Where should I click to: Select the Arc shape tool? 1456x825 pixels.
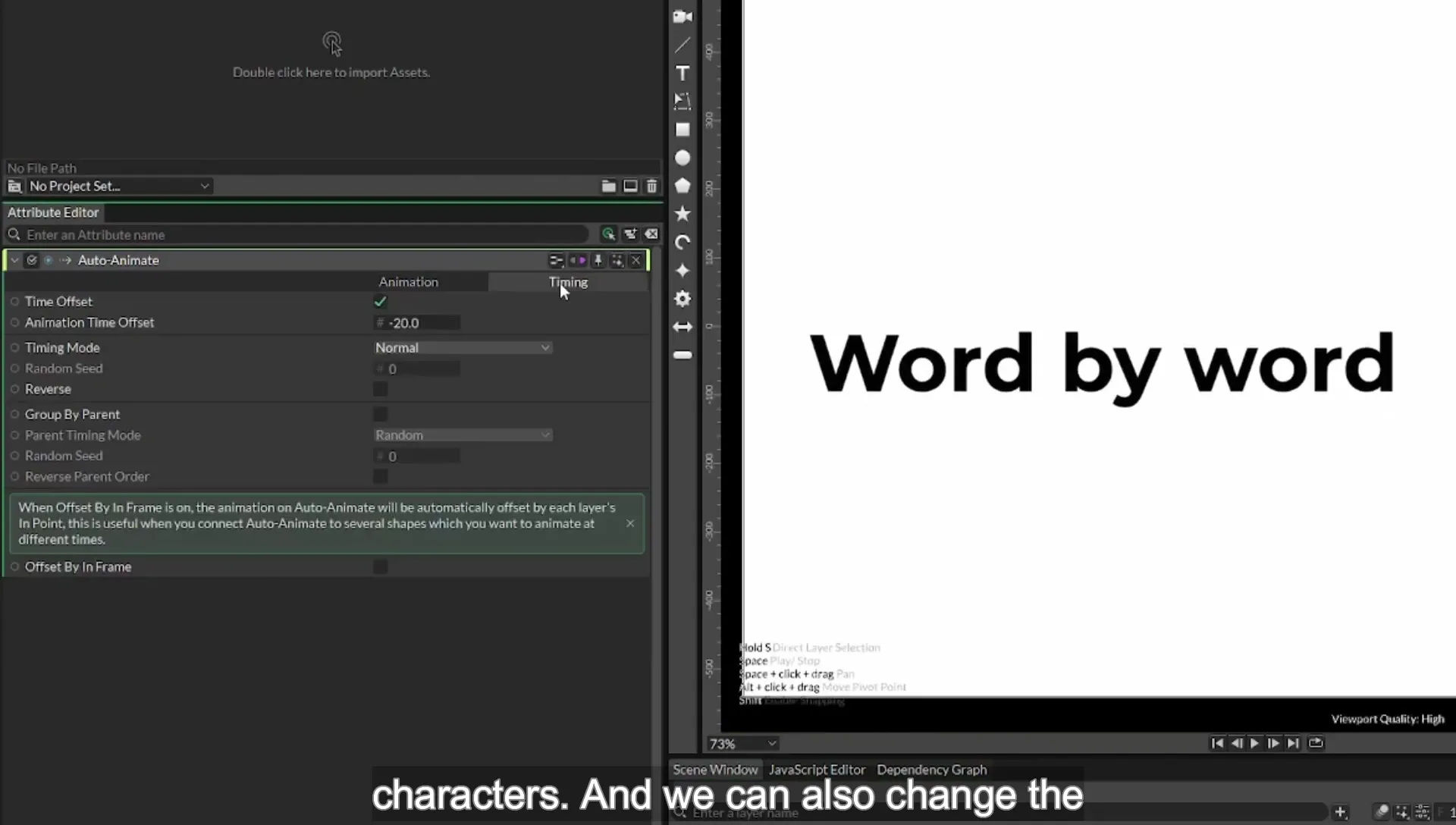coord(682,243)
